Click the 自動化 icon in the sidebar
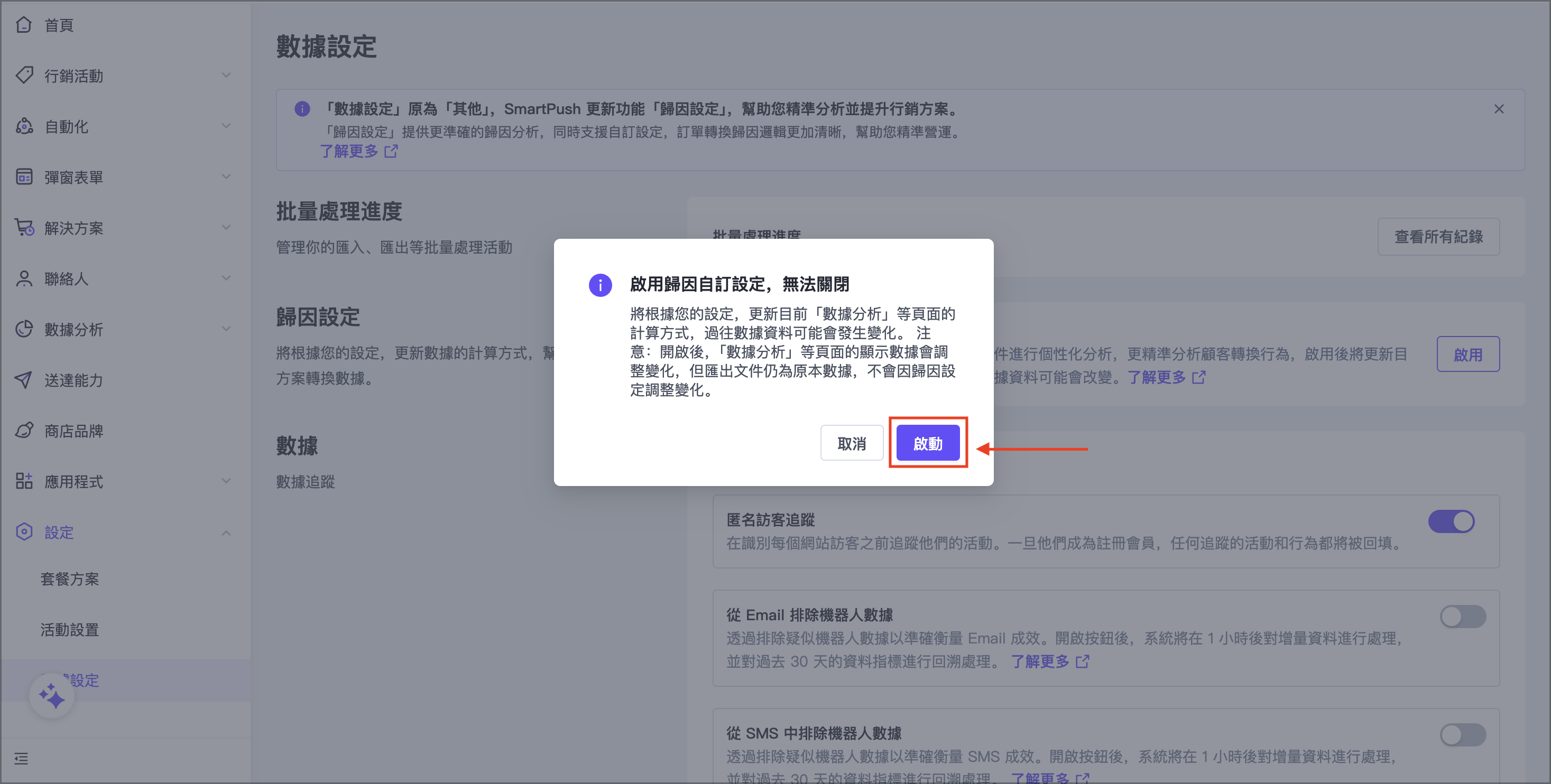Image resolution: width=1551 pixels, height=784 pixels. click(24, 126)
